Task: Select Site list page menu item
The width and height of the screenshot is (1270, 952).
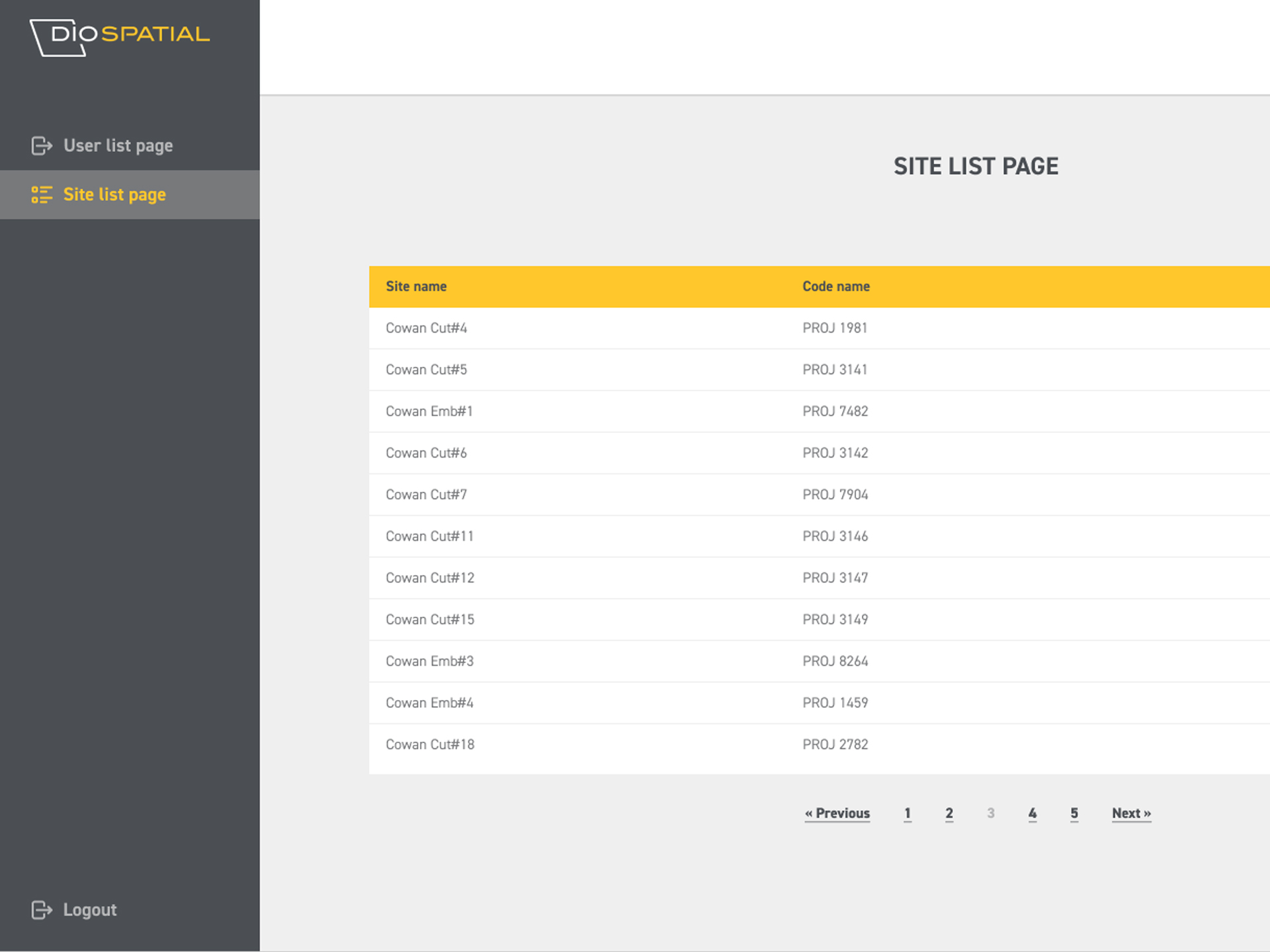Action: [114, 194]
